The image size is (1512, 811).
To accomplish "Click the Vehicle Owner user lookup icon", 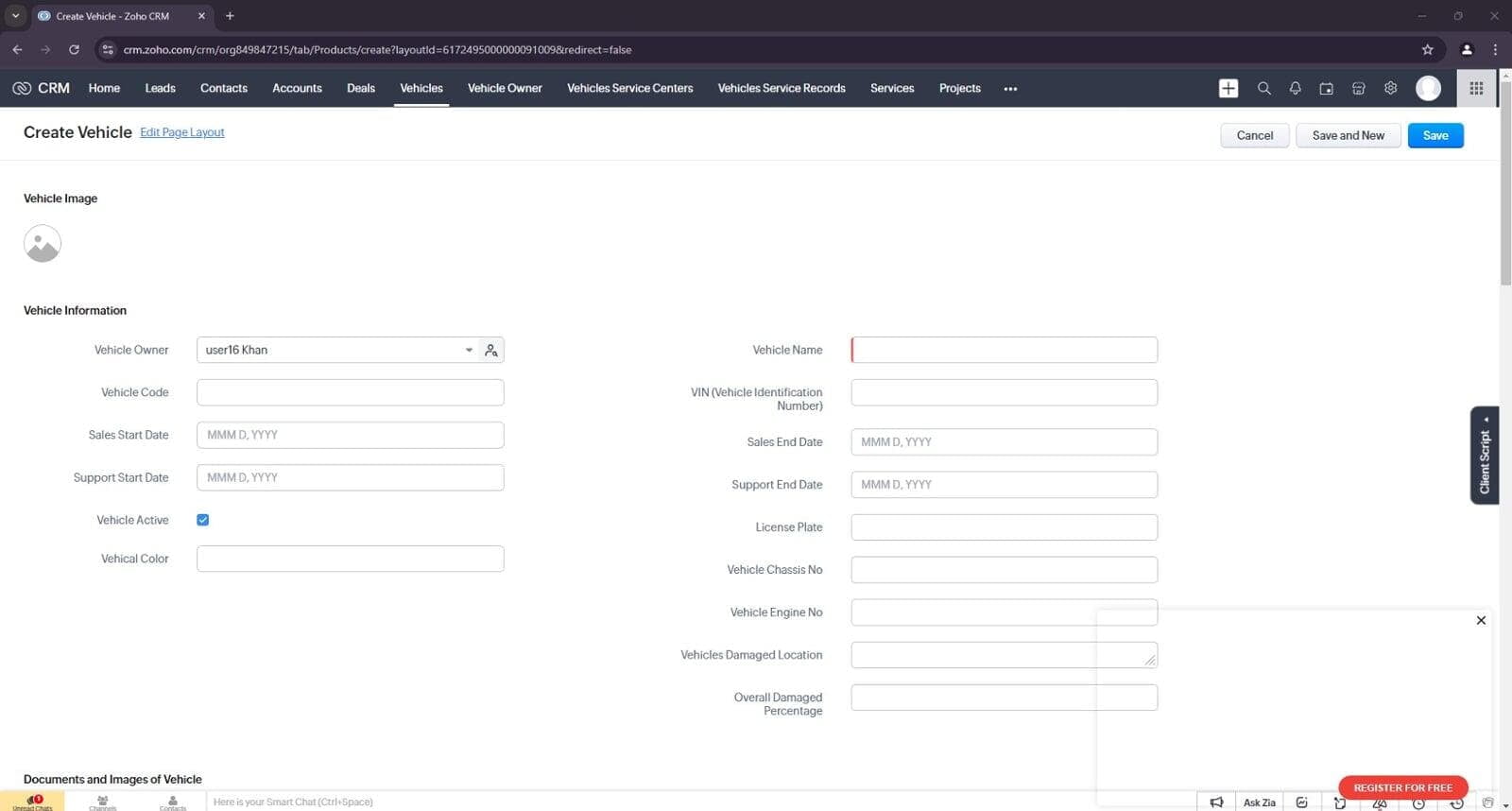I will point(490,350).
